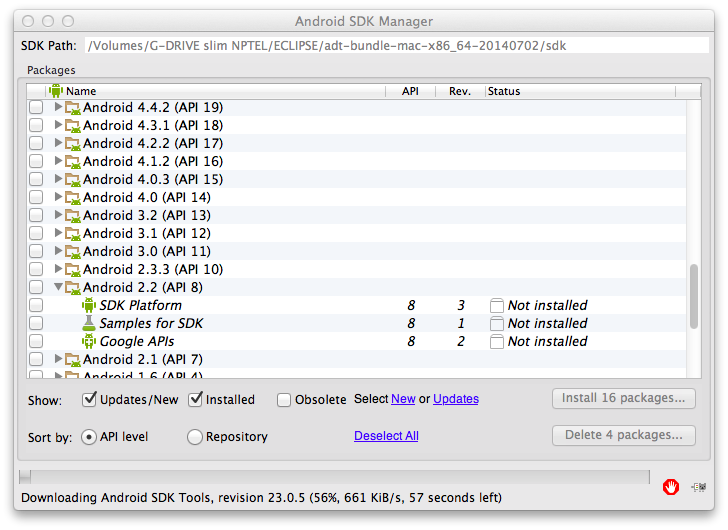Image resolution: width=728 pixels, height=530 pixels.
Task: Click the empty checkbox in the column header
Action: pyautogui.click(x=36, y=91)
